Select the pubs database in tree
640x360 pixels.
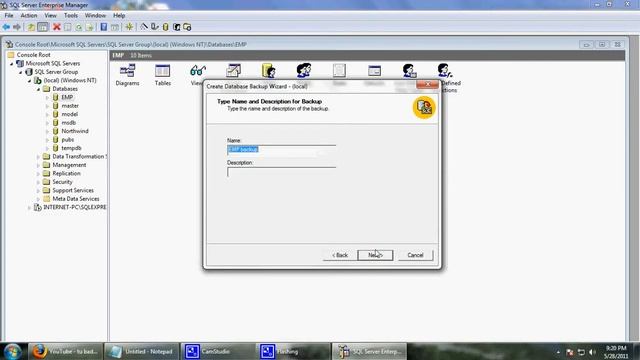pos(67,140)
